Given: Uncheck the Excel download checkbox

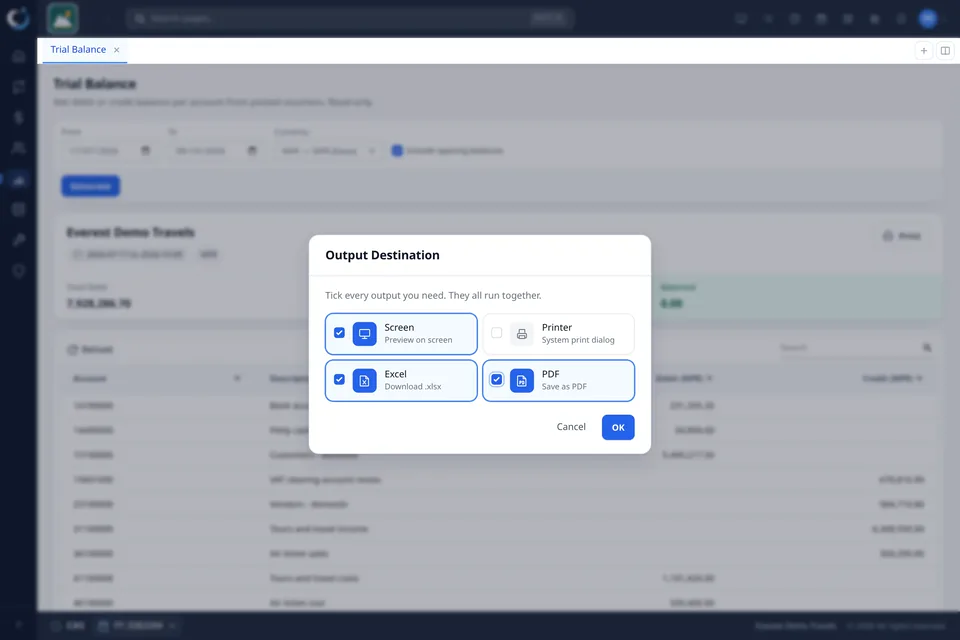Looking at the screenshot, I should click(339, 379).
